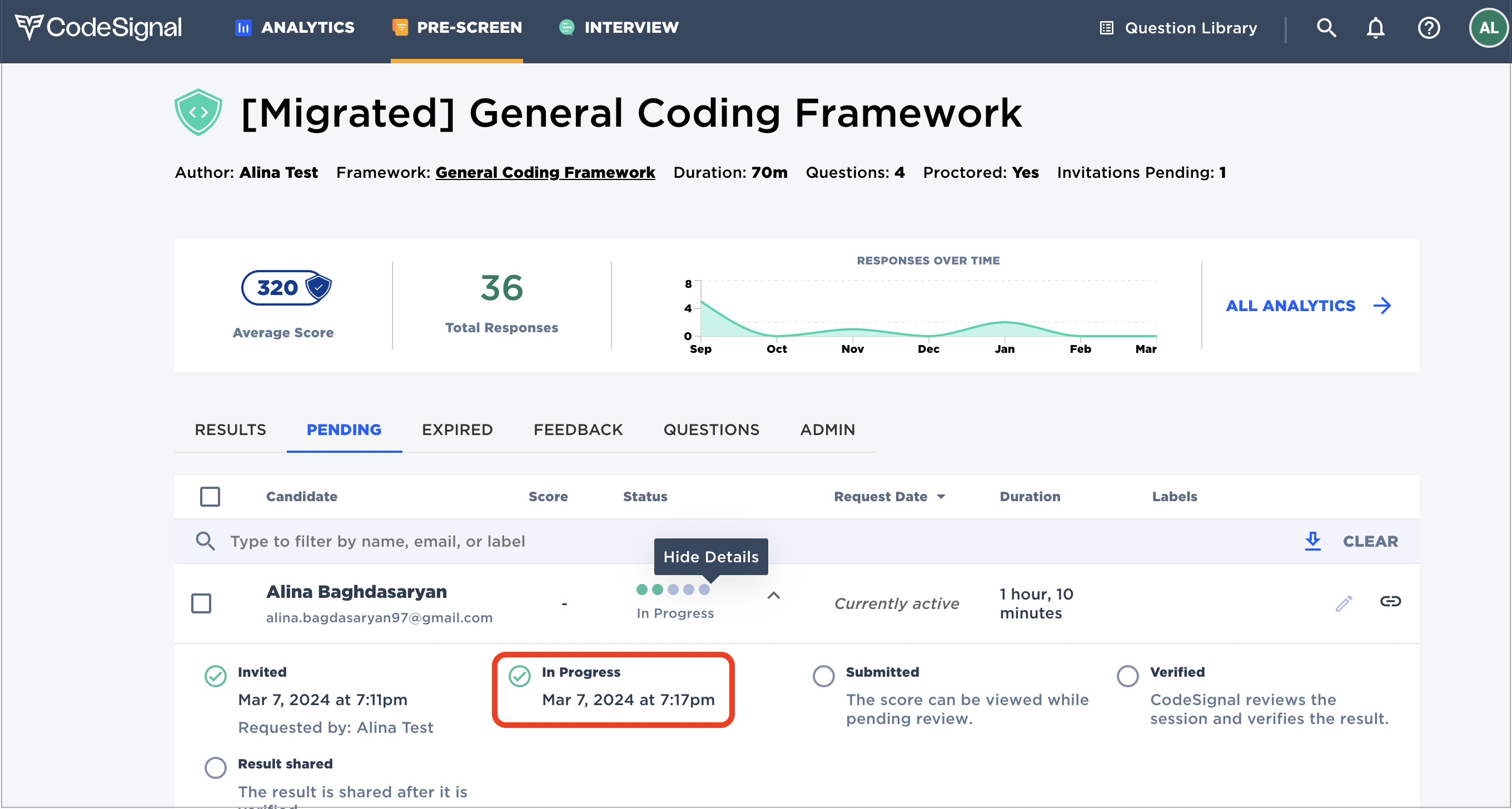Click Hide Details tooltip
This screenshot has width=1512, height=809.
click(710, 557)
